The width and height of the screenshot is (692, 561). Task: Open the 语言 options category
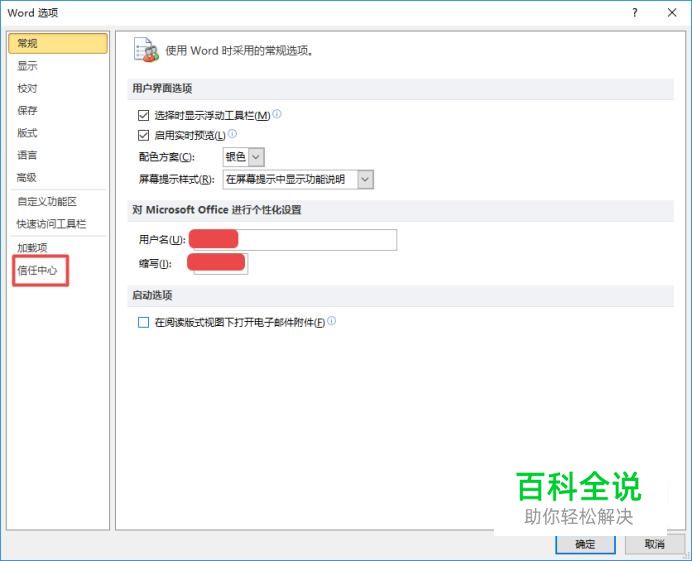pos(27,155)
